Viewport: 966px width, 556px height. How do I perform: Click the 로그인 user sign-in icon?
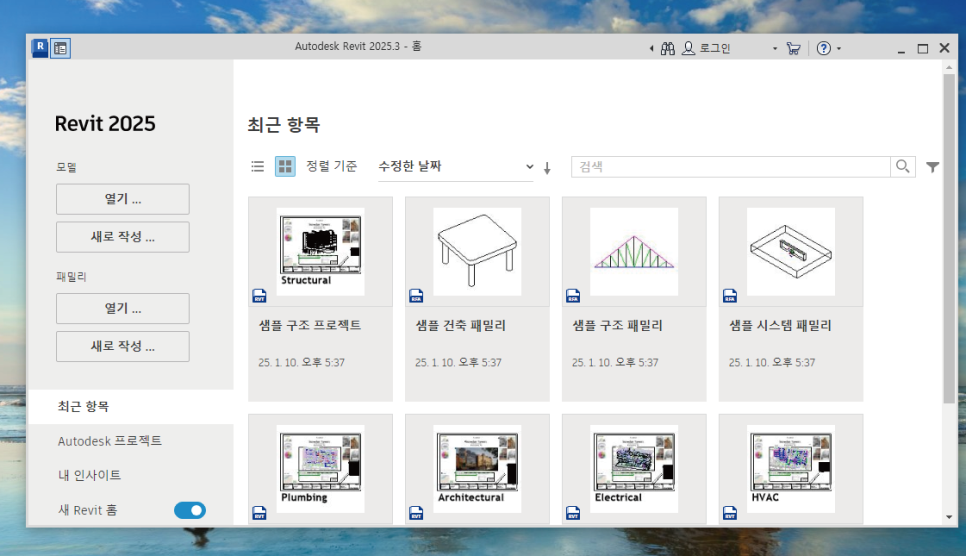pyautogui.click(x=688, y=48)
